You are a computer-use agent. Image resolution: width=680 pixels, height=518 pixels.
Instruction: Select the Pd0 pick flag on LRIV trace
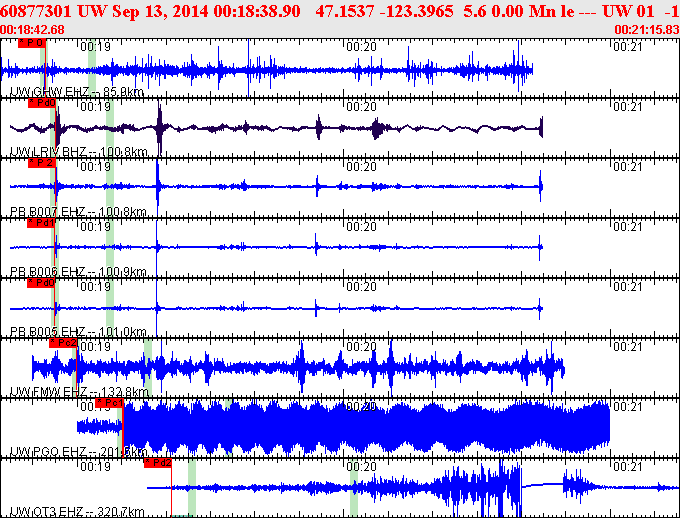click(x=42, y=103)
